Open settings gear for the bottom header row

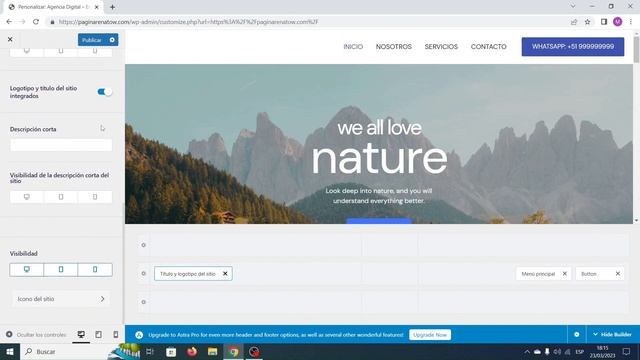tap(144, 302)
